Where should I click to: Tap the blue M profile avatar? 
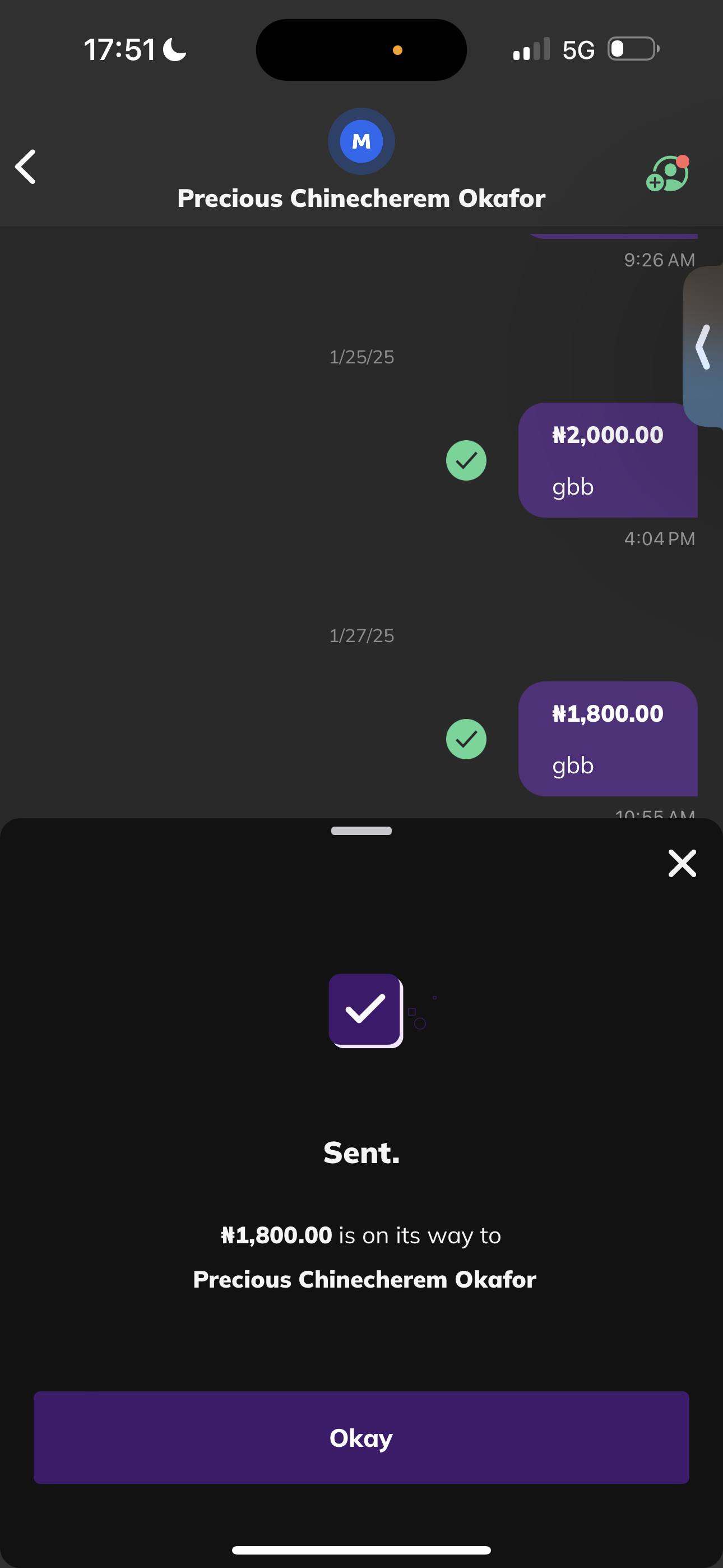pyautogui.click(x=361, y=141)
